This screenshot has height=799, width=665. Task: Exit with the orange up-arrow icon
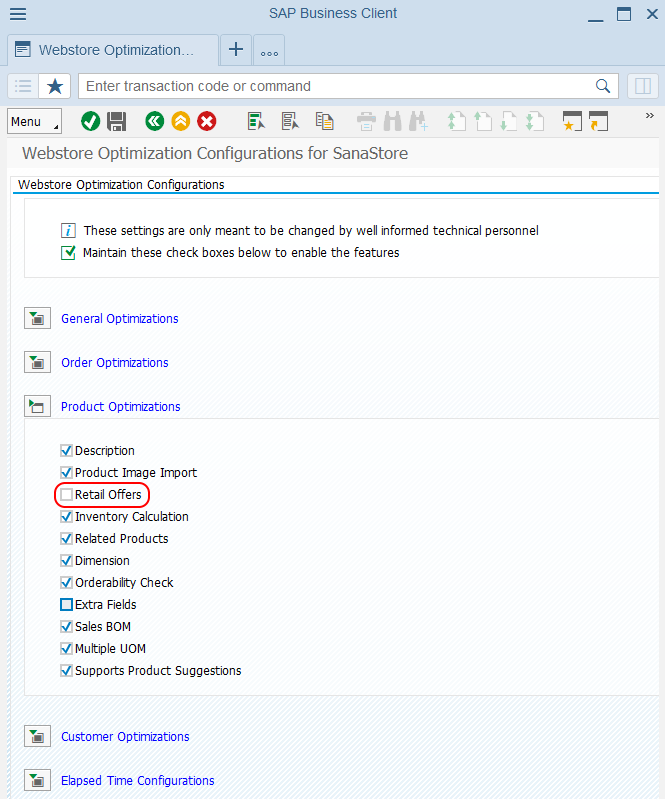180,121
